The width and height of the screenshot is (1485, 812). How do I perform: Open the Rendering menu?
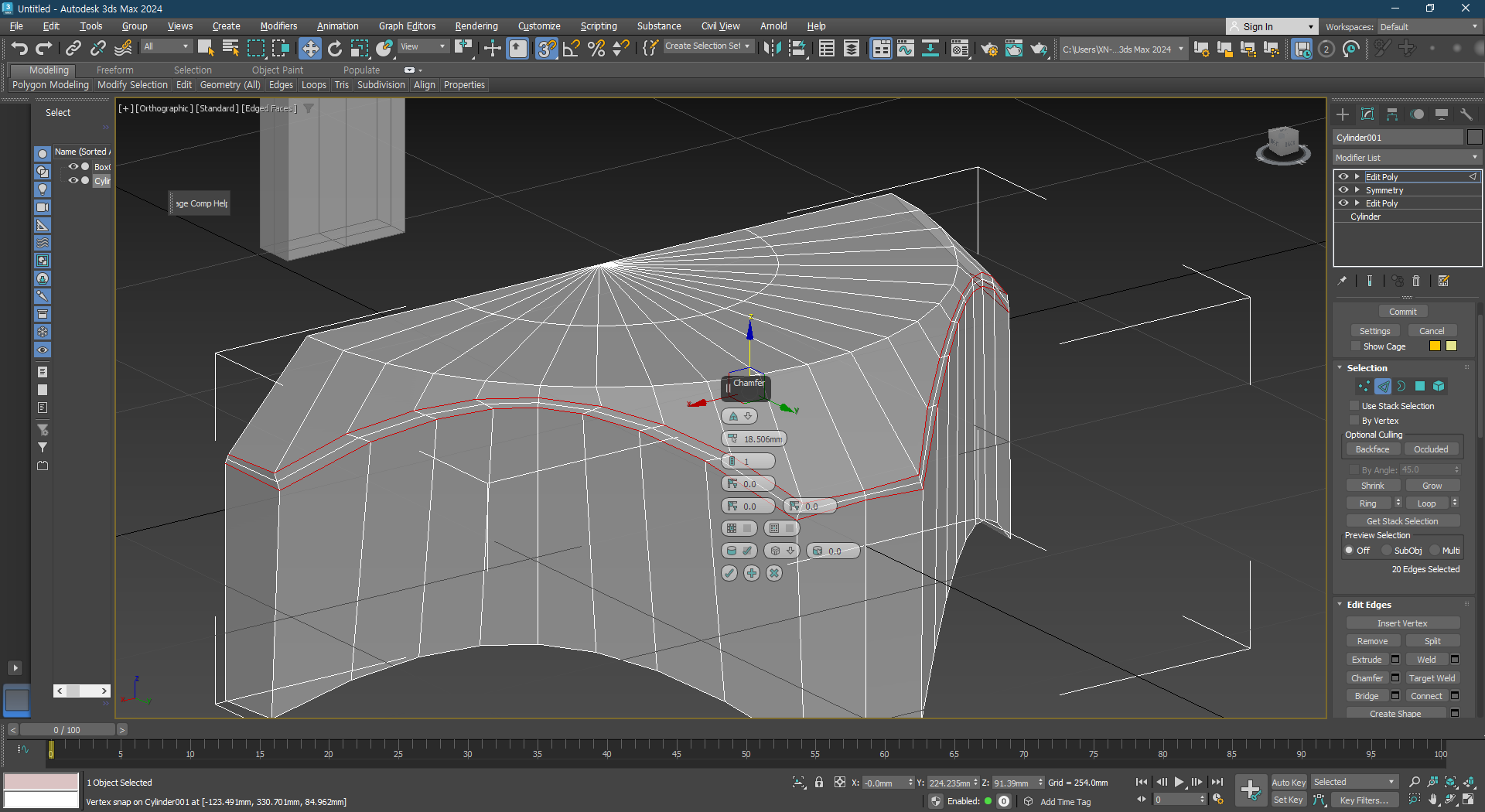[x=476, y=26]
